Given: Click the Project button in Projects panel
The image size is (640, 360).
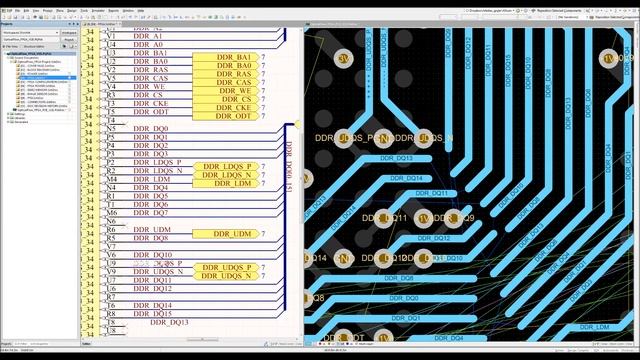Looking at the screenshot, I should [69, 40].
